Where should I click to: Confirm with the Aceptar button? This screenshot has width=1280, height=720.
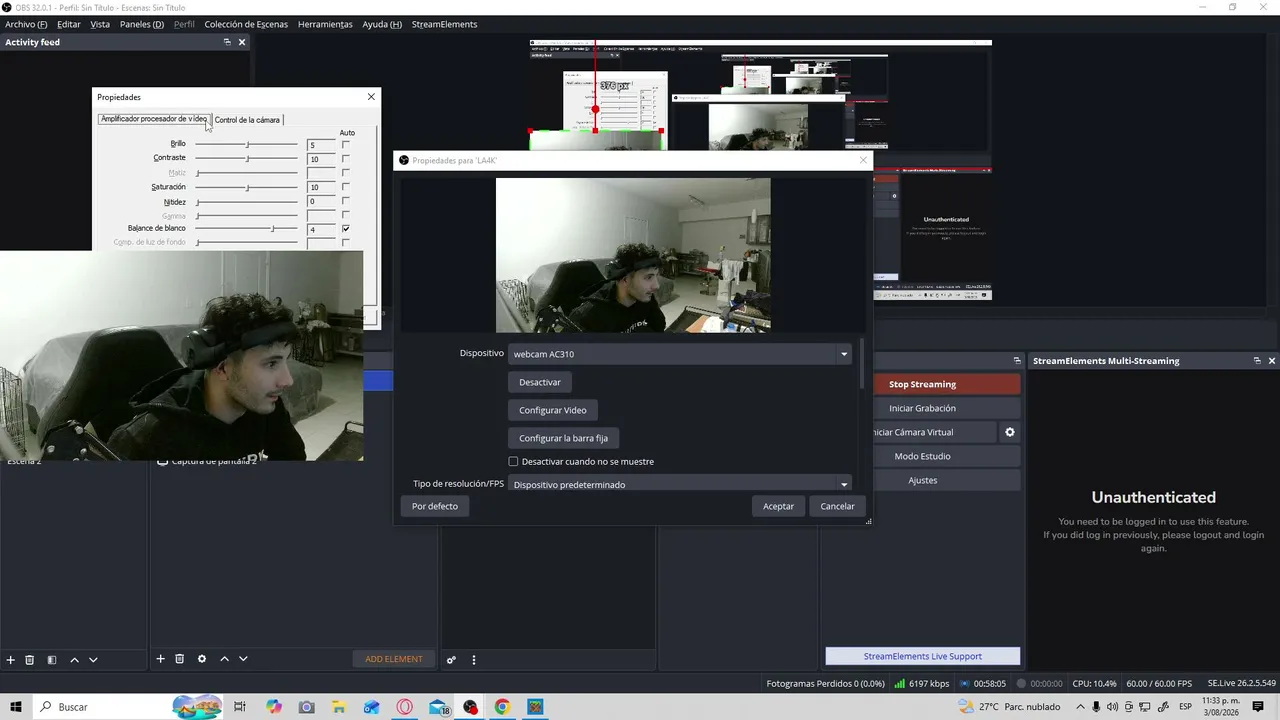pos(778,506)
